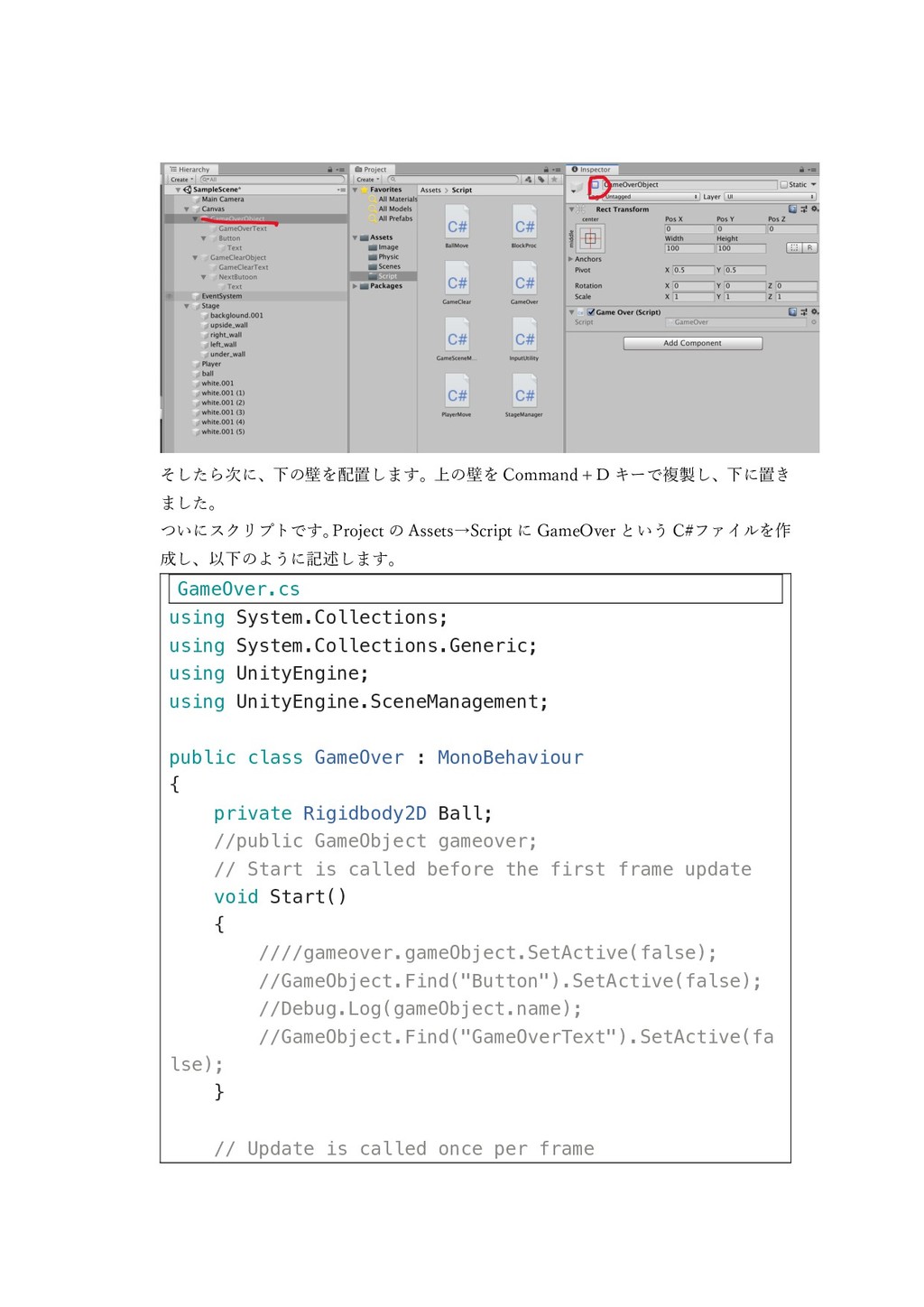The width and height of the screenshot is (924, 1307).
Task: Open the Layer dropdown showing UI
Action: click(x=770, y=196)
